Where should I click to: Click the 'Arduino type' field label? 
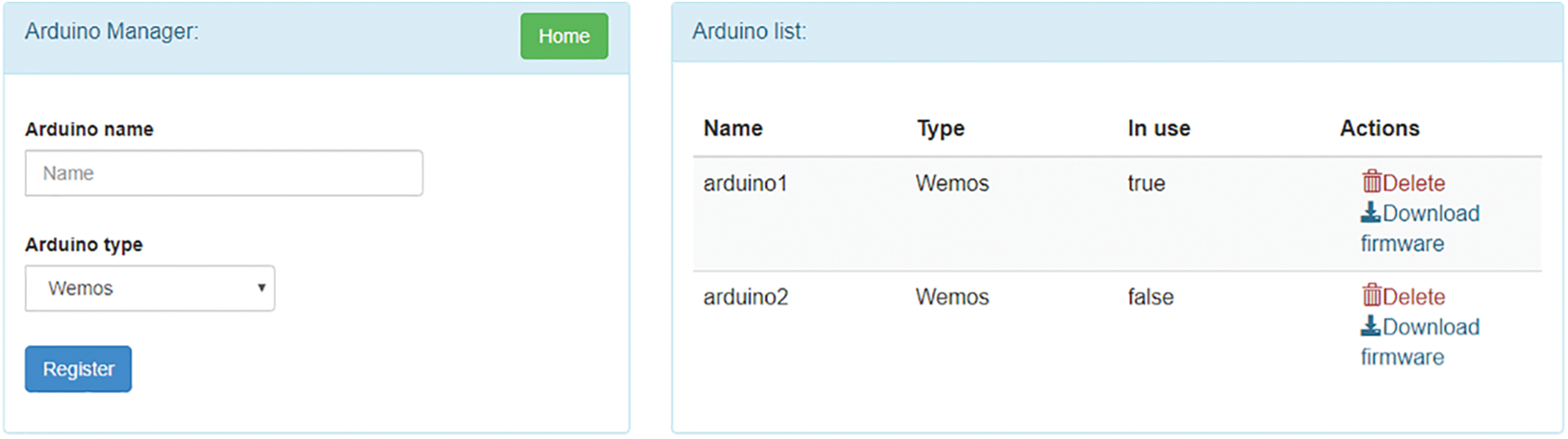coord(84,245)
